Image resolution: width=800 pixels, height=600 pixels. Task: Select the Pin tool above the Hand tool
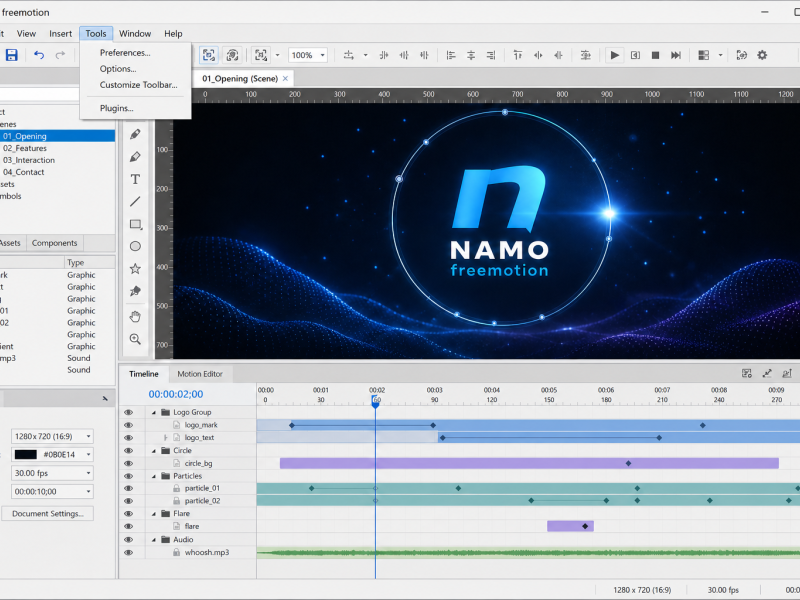[x=135, y=291]
